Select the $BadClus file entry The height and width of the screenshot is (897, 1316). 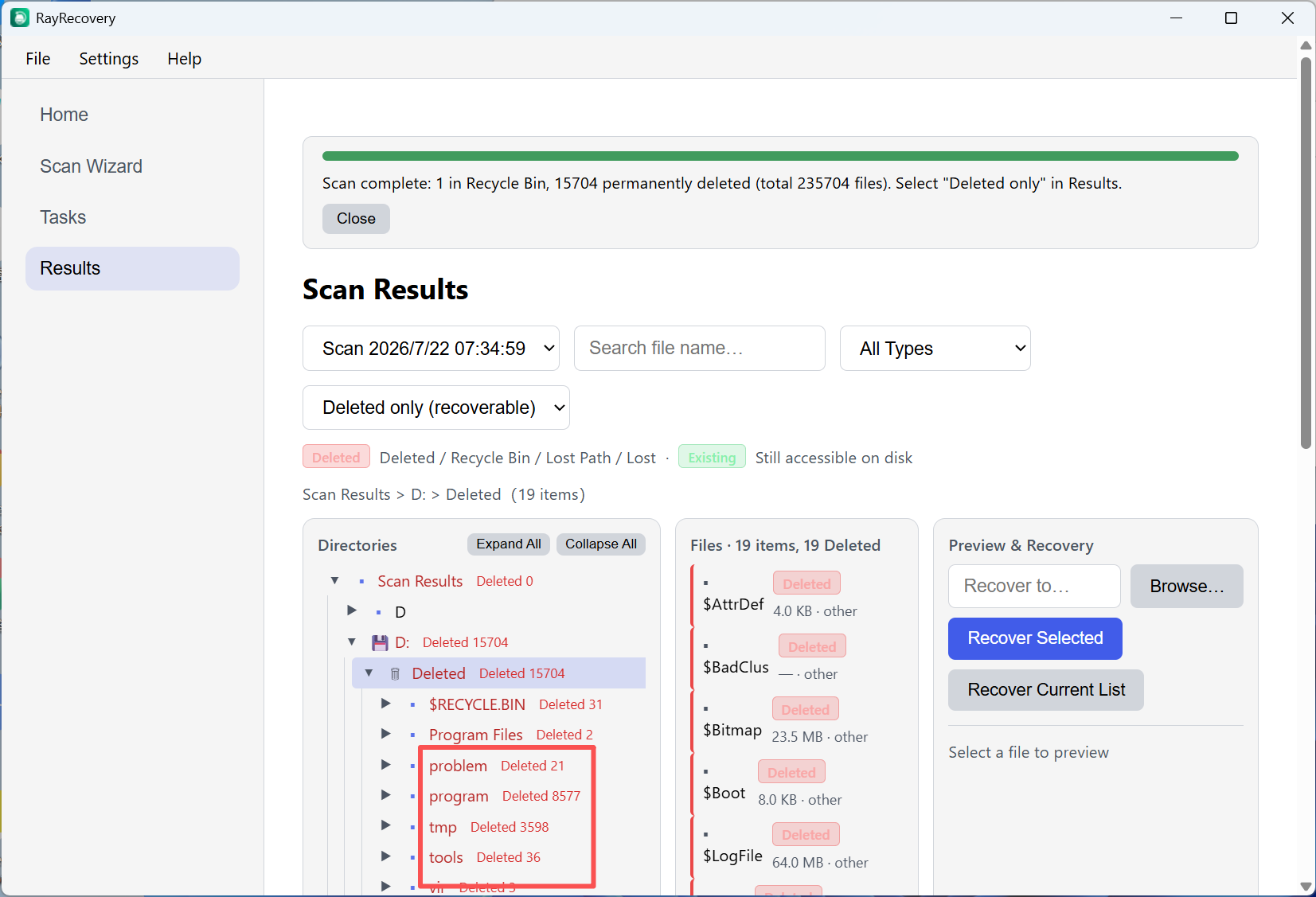[797, 658]
